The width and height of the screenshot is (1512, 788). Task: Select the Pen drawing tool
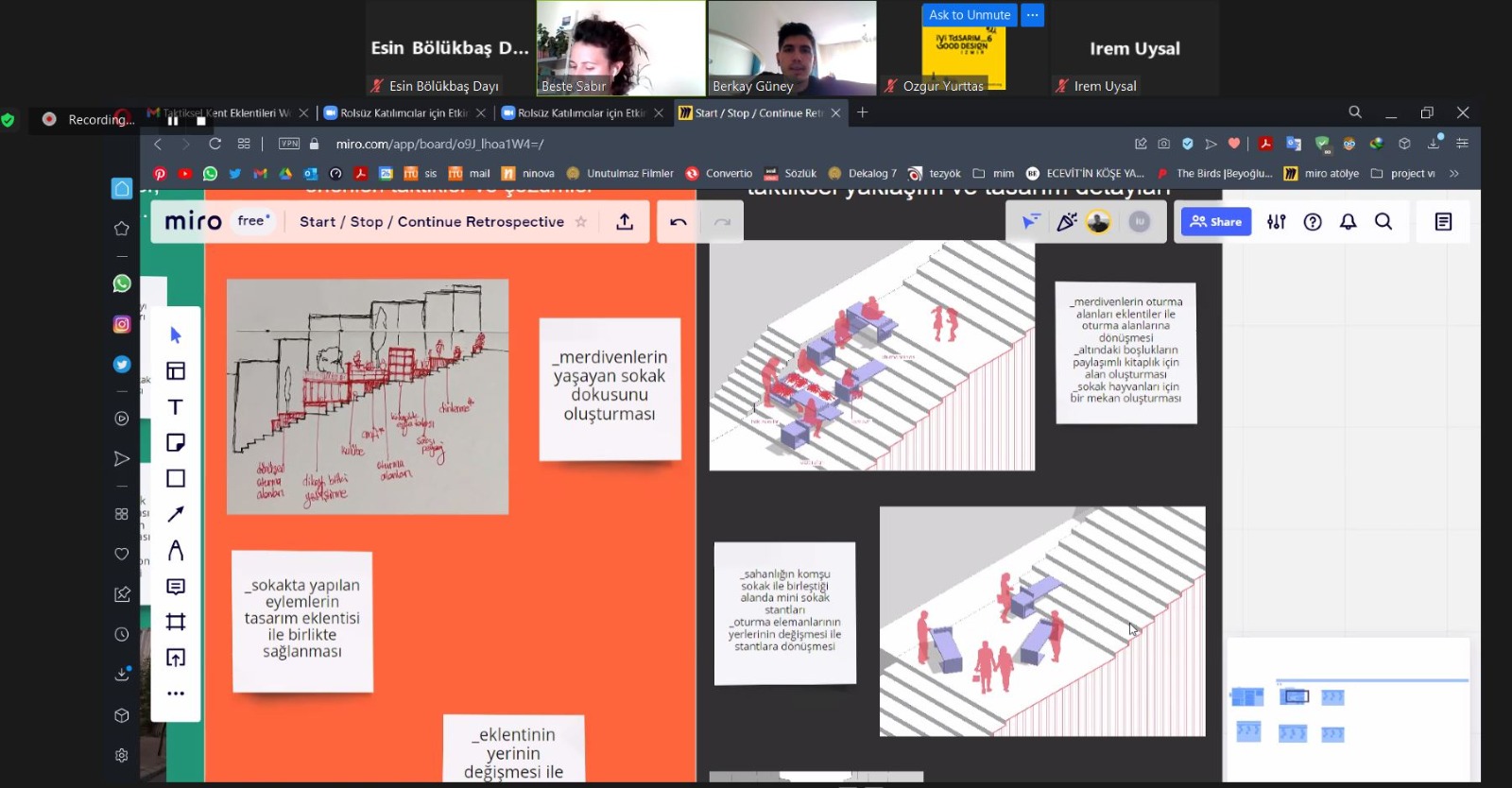[176, 551]
